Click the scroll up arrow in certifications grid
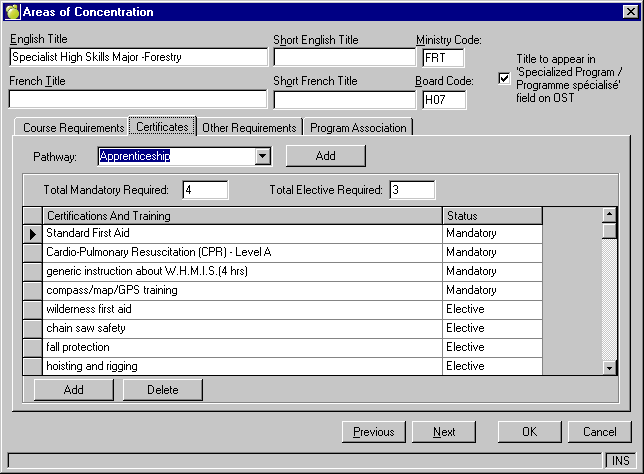Image resolution: width=644 pixels, height=474 pixels. [x=609, y=214]
